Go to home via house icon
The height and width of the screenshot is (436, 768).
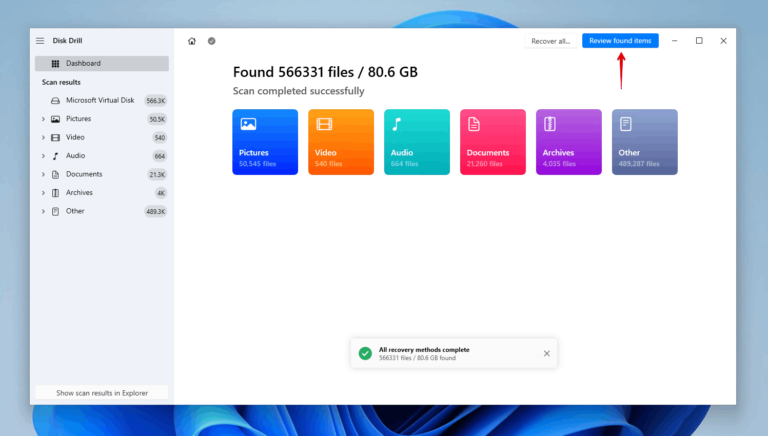(x=192, y=41)
